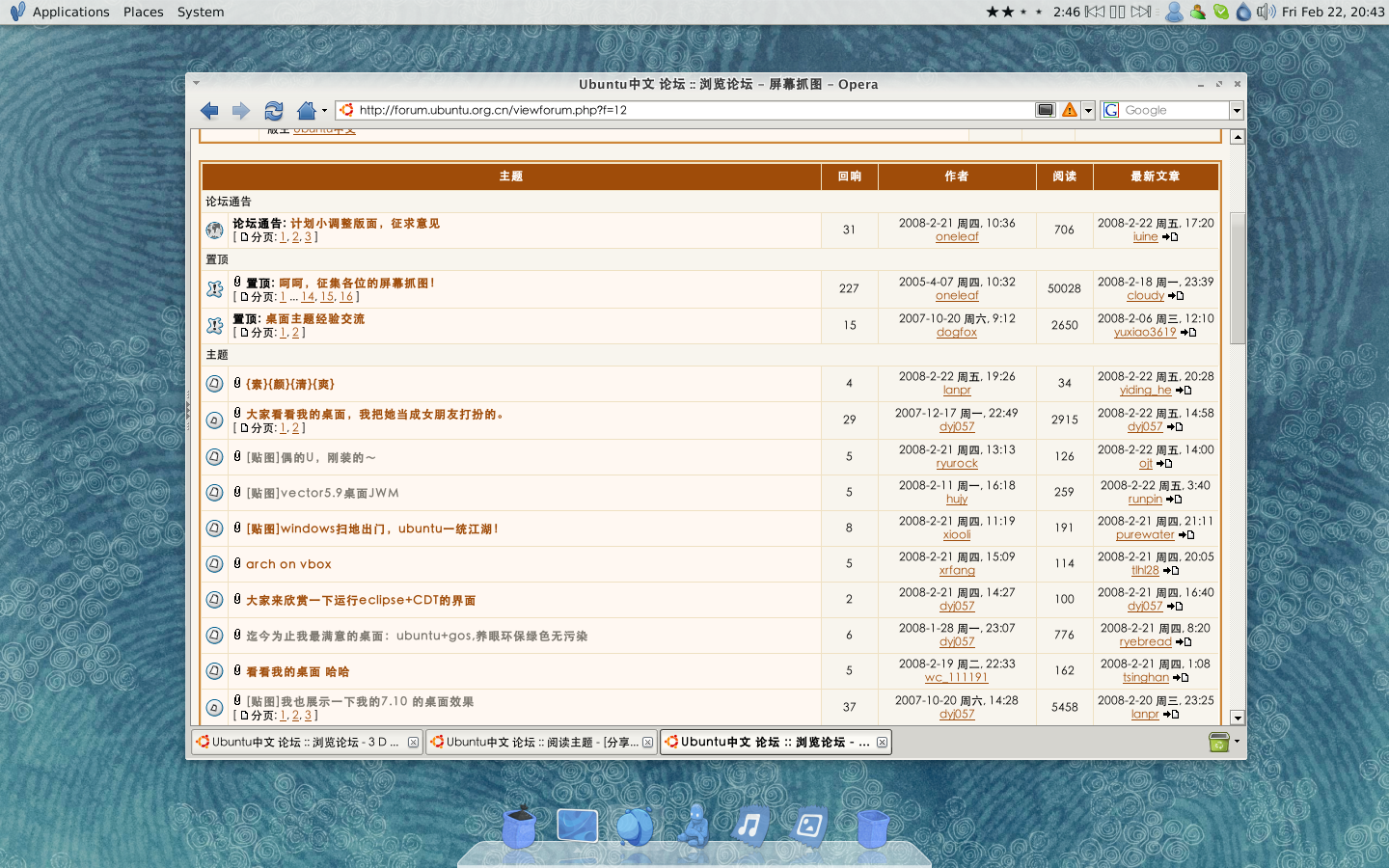Image resolution: width=1389 pixels, height=868 pixels.
Task: Close the active '浏览论坛 - ...' tab
Action: [882, 743]
